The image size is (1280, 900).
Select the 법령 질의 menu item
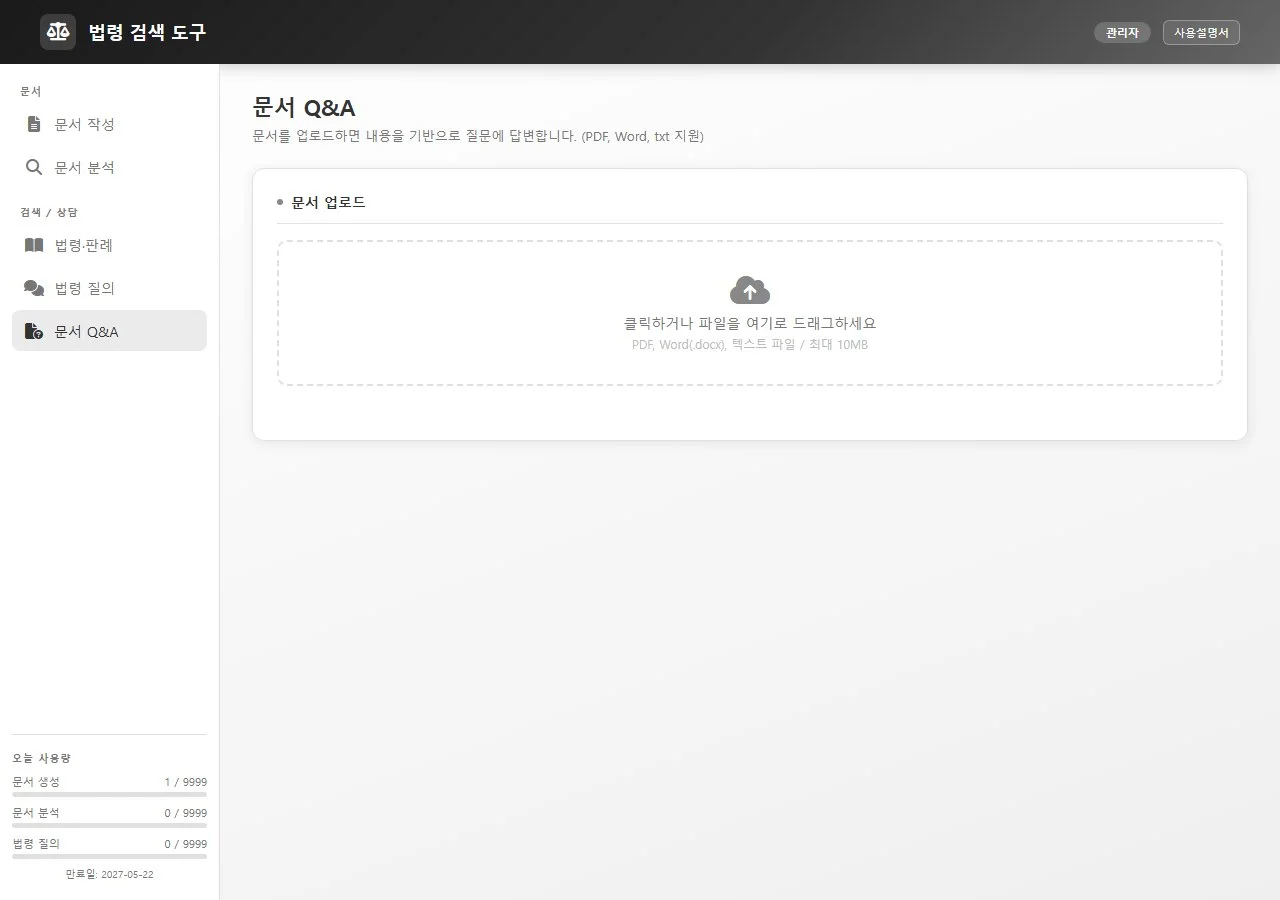(x=109, y=288)
